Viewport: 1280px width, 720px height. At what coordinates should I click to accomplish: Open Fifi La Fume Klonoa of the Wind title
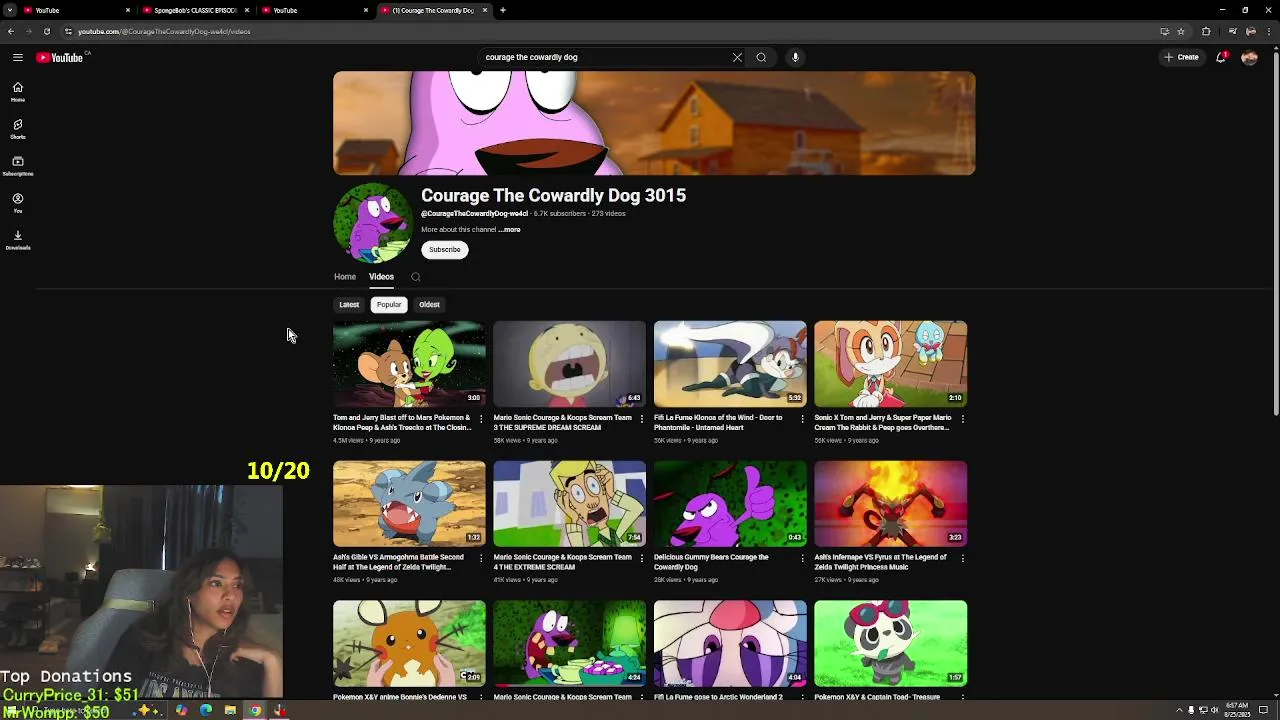pyautogui.click(x=718, y=422)
